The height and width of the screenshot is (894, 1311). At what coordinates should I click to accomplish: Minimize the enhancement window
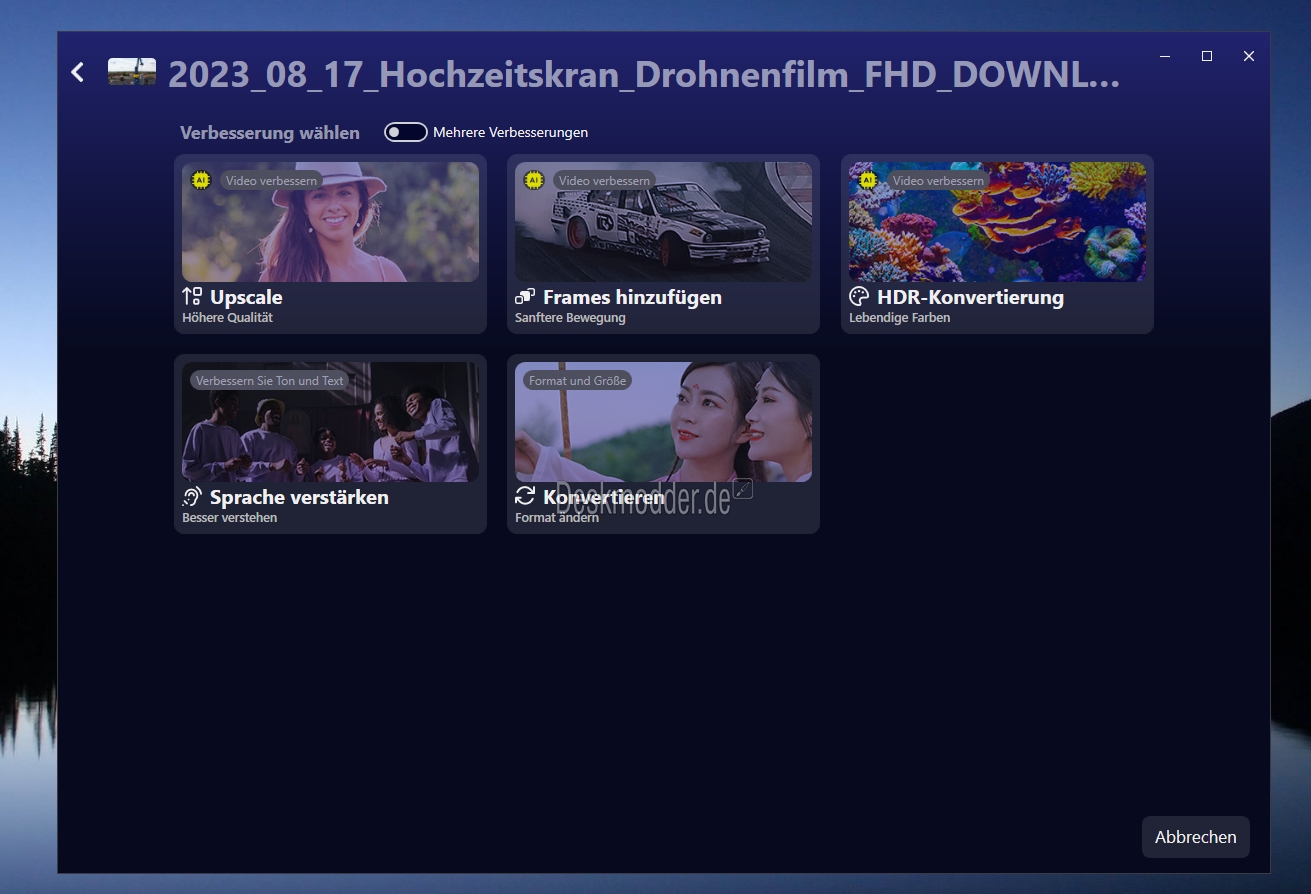pyautogui.click(x=1165, y=56)
